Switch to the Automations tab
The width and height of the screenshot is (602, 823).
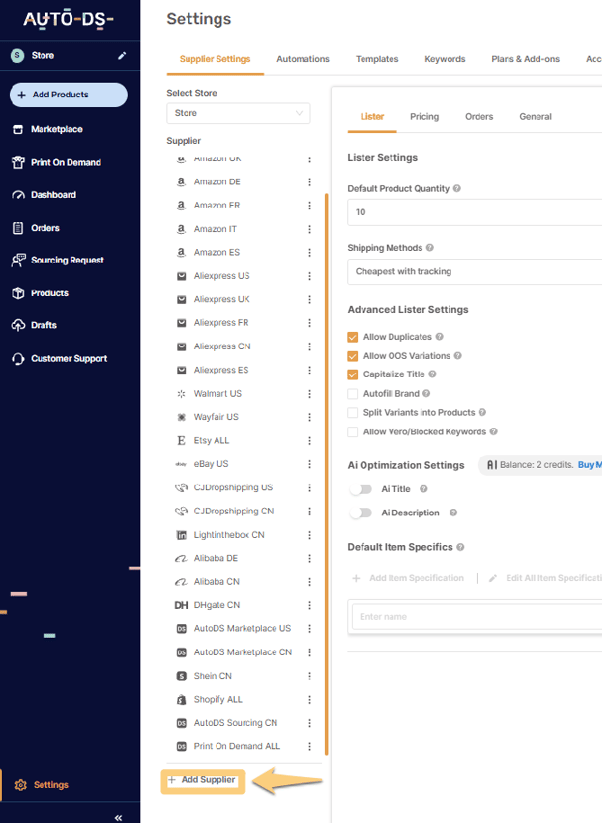tap(303, 59)
